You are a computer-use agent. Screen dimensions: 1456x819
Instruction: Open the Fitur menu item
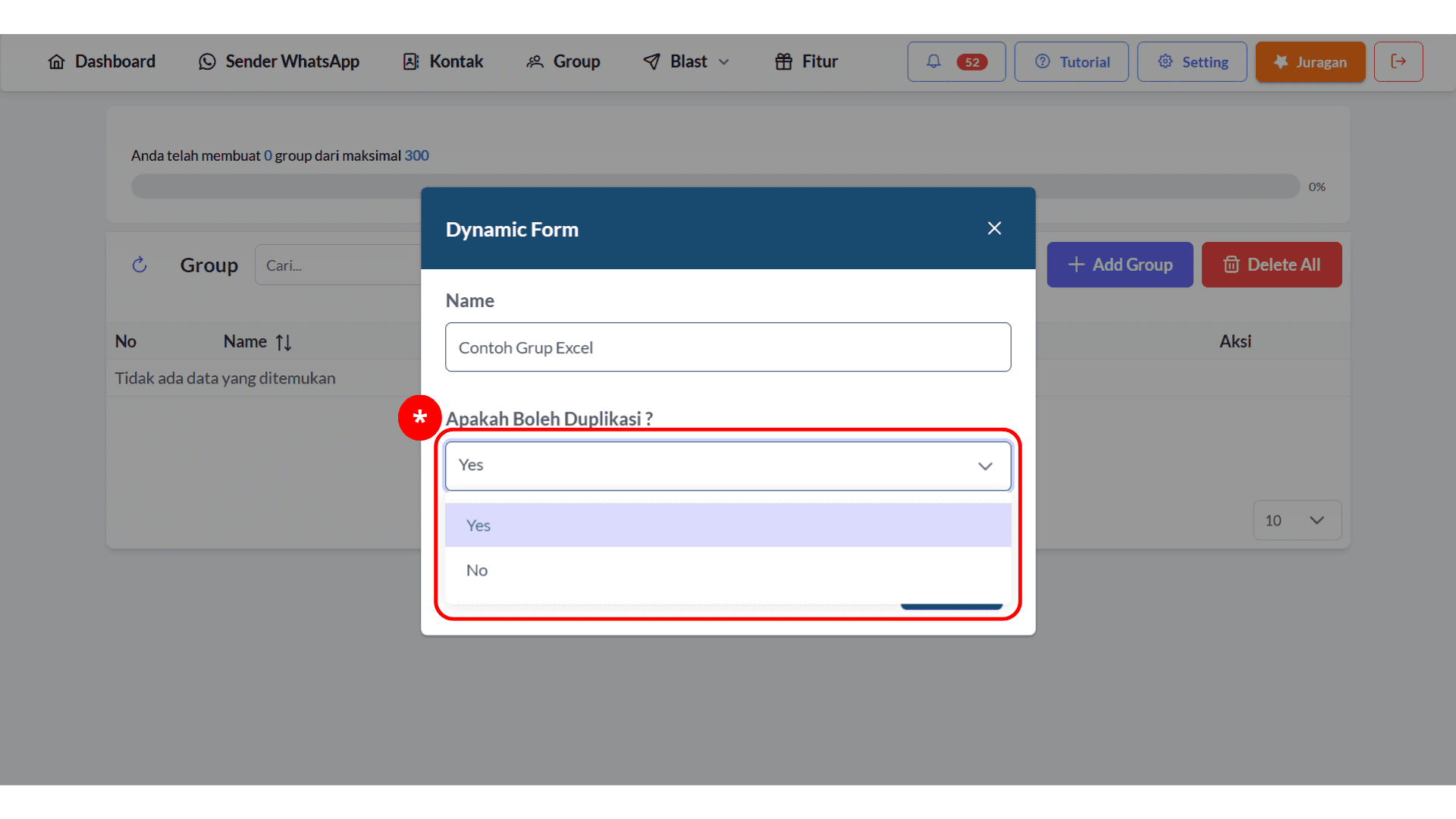[x=806, y=61]
